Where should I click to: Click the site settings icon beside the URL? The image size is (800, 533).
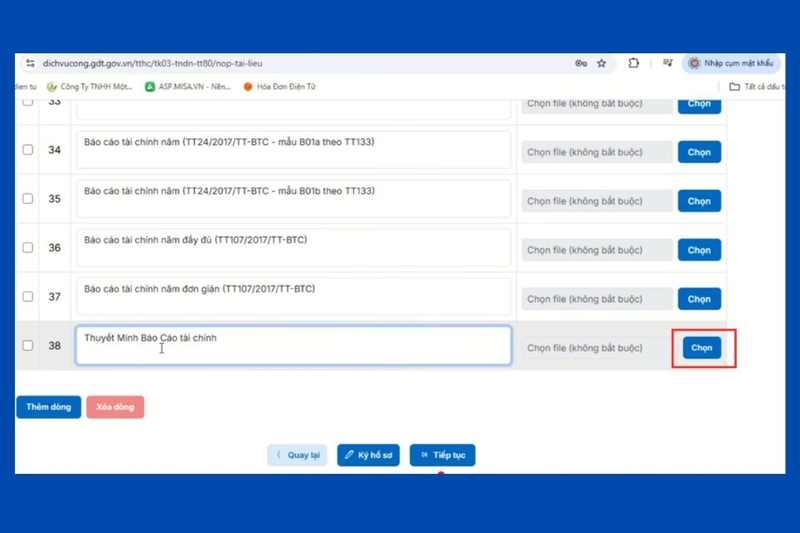[30, 63]
